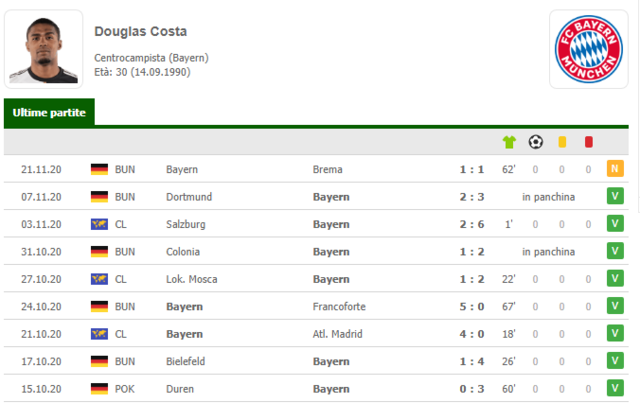Open the Lok. Mosca team link
640x403 pixels.
[191, 279]
